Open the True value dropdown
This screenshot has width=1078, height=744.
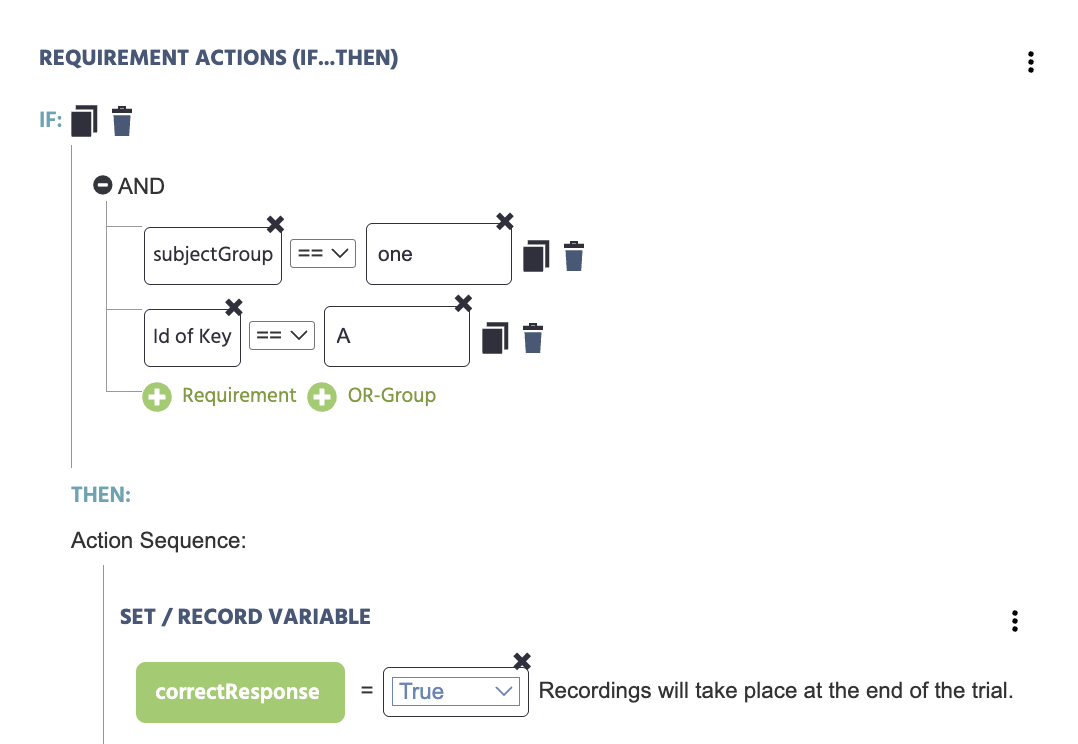pyautogui.click(x=456, y=691)
